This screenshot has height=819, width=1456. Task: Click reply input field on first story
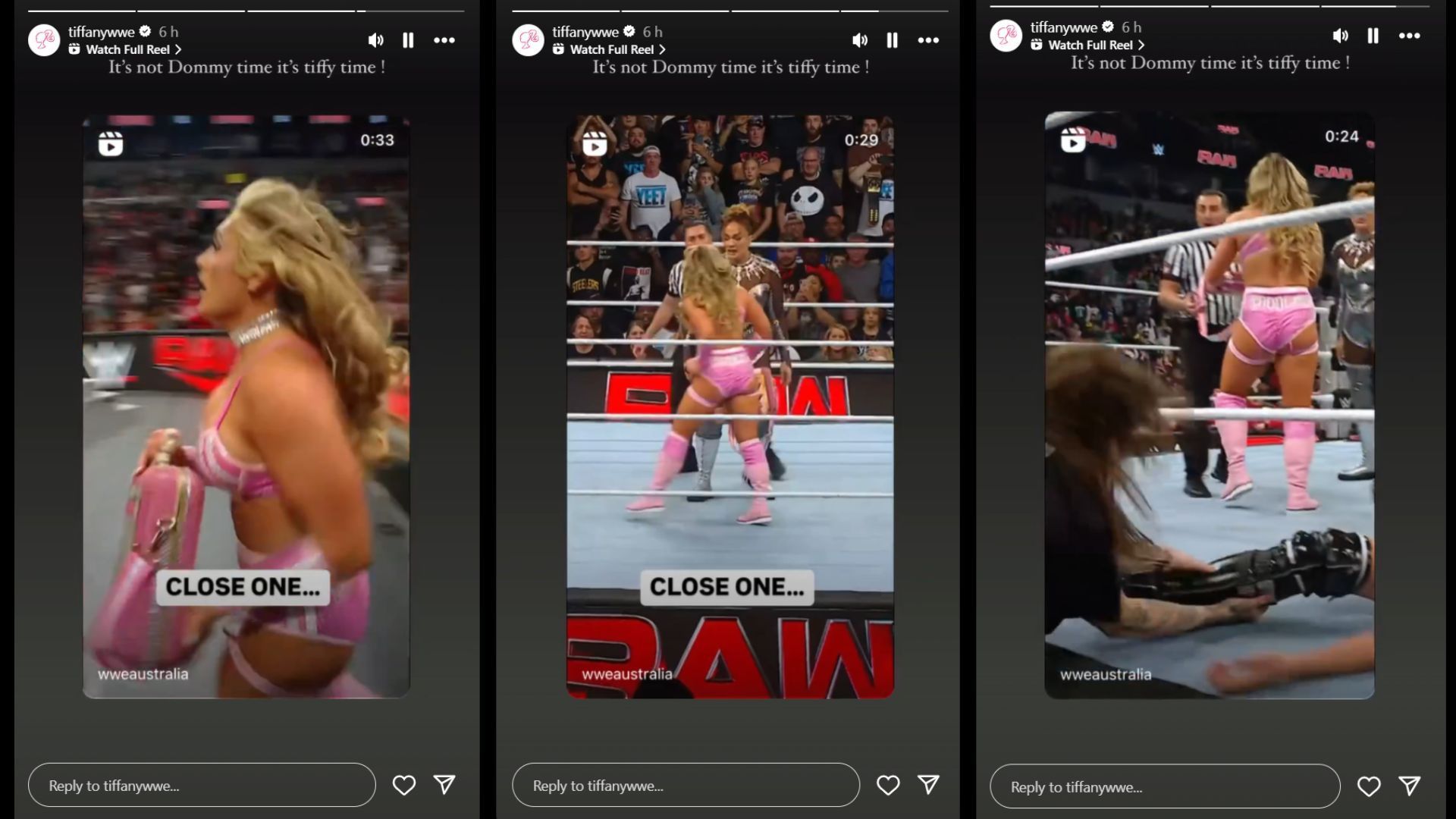click(202, 785)
